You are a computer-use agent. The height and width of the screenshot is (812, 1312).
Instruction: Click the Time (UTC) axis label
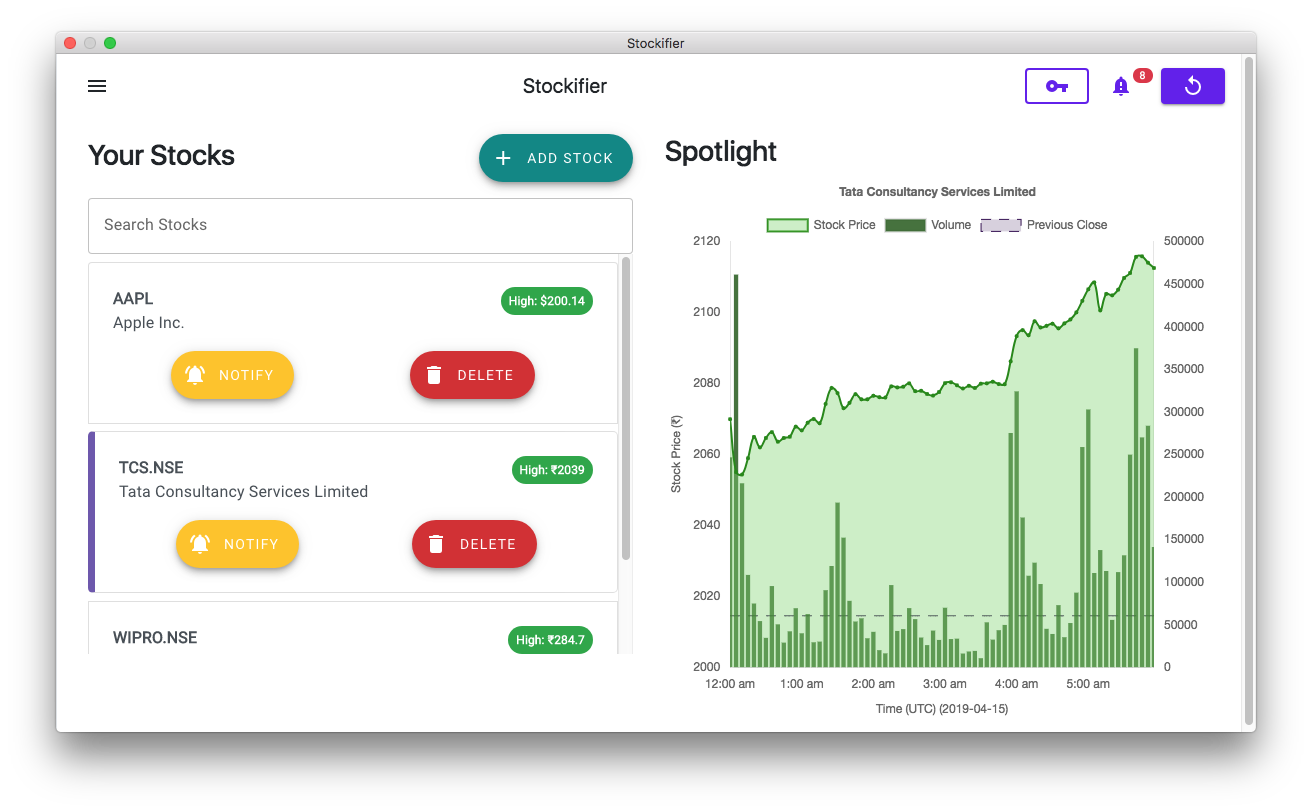point(941,709)
